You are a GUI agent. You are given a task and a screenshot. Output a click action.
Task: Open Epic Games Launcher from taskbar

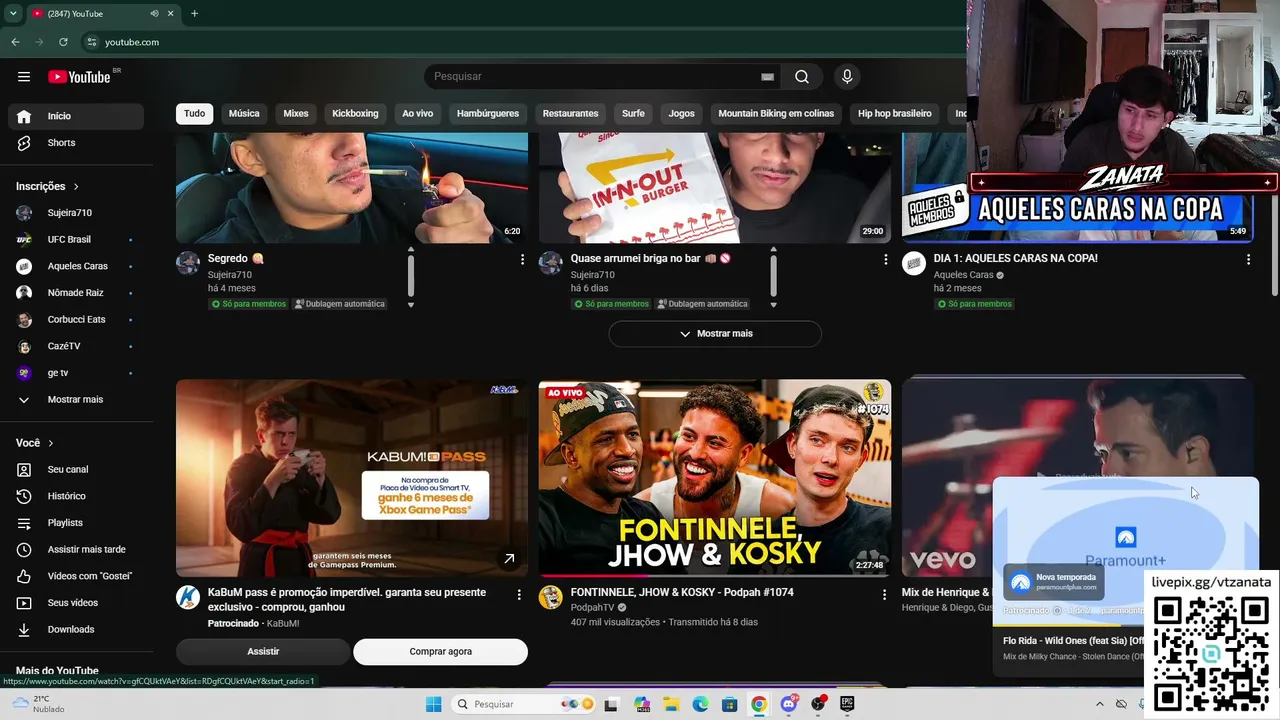pyautogui.click(x=847, y=704)
